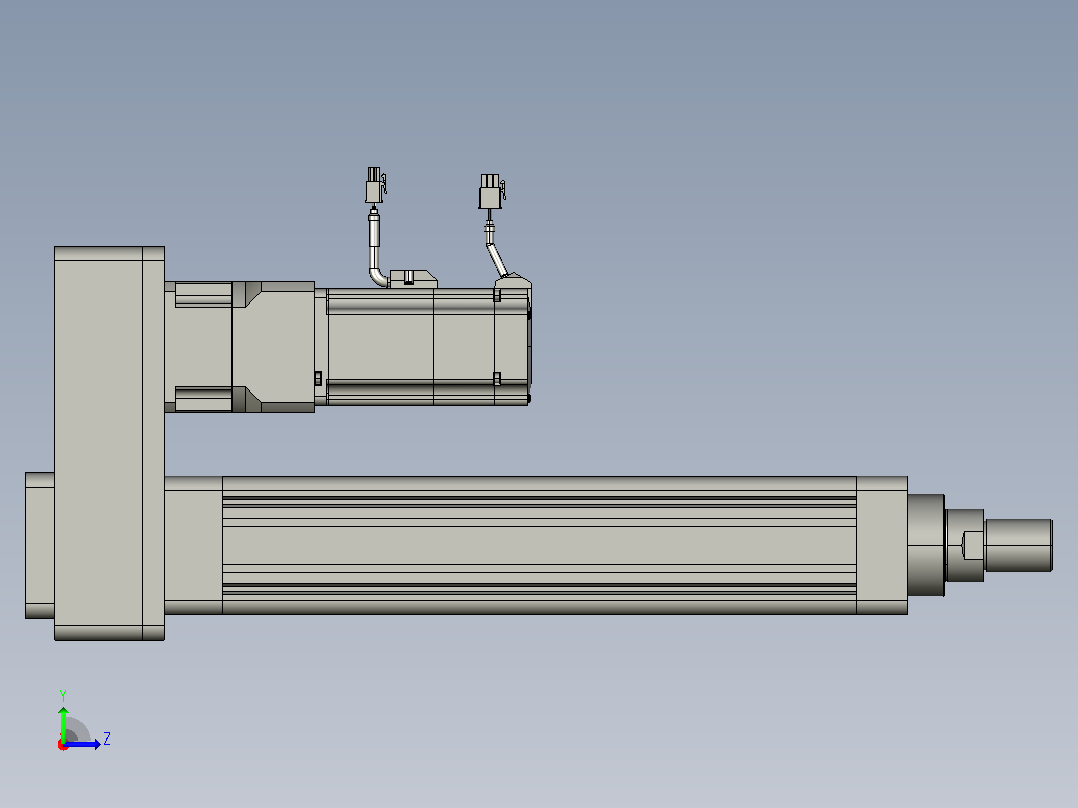Click the blue Z axis arrow of triad
1078x808 pixels.
coord(82,744)
